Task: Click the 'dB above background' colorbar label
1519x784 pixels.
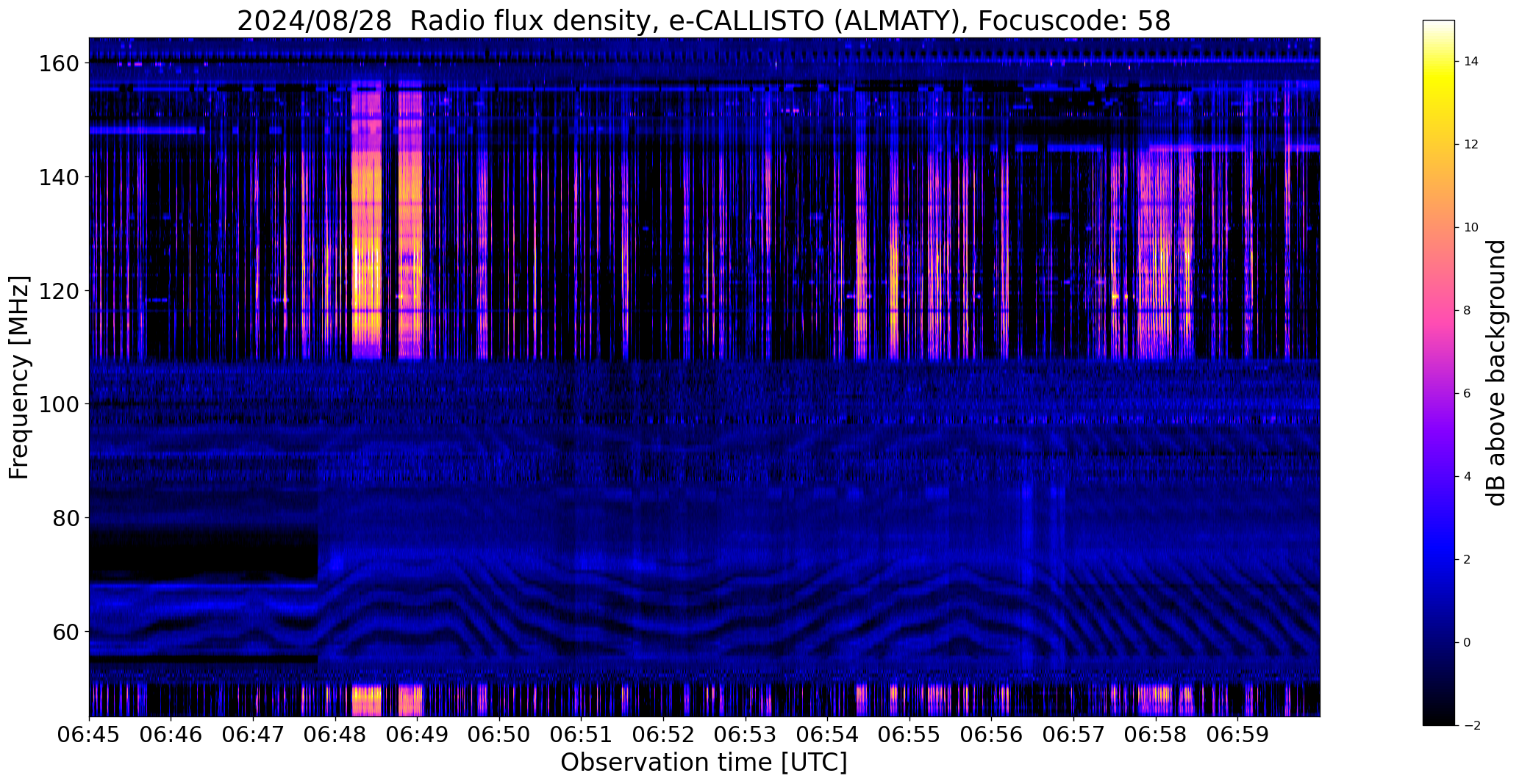Action: pyautogui.click(x=1496, y=373)
